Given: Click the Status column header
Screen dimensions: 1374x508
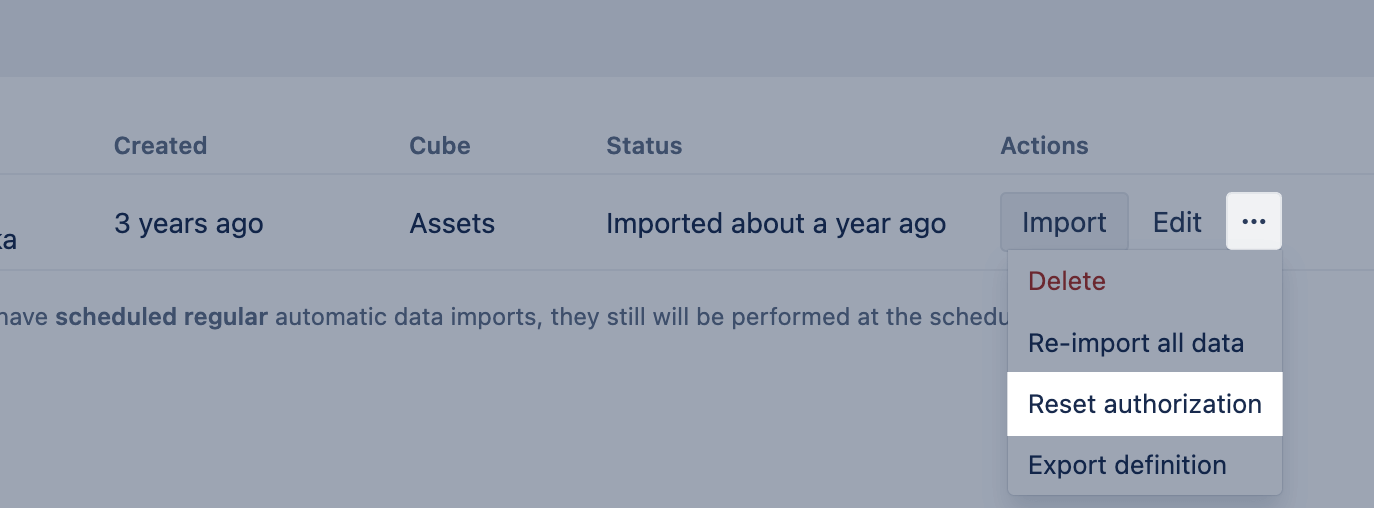Looking at the screenshot, I should click(x=644, y=146).
